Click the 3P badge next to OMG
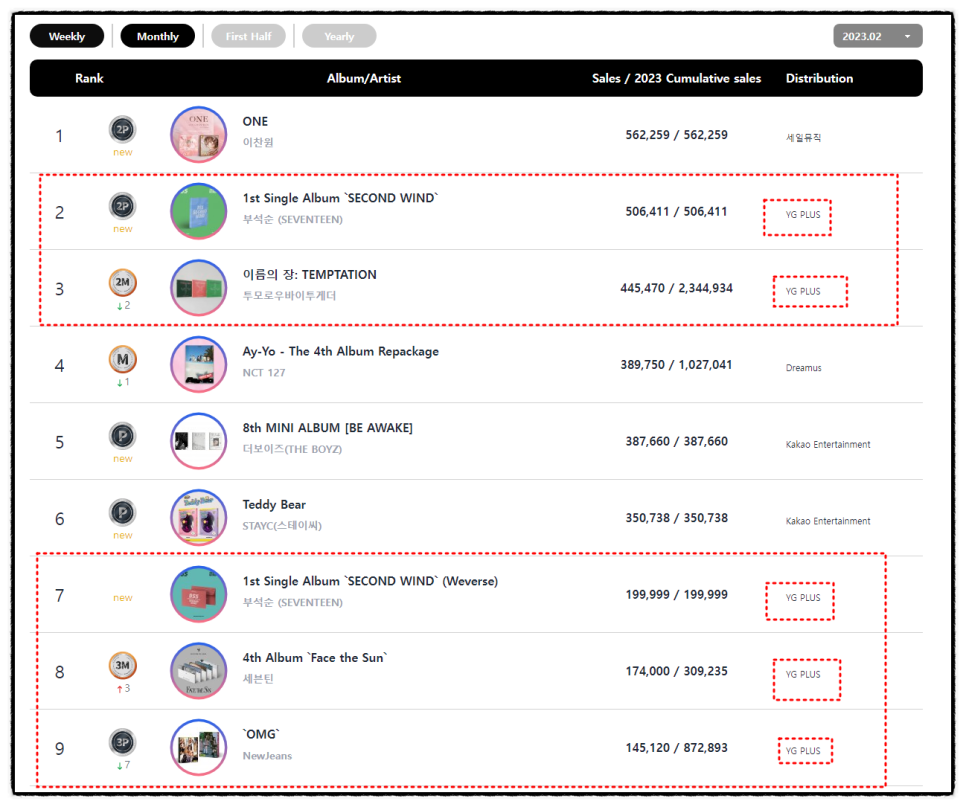The height and width of the screenshot is (807, 966). 123,742
